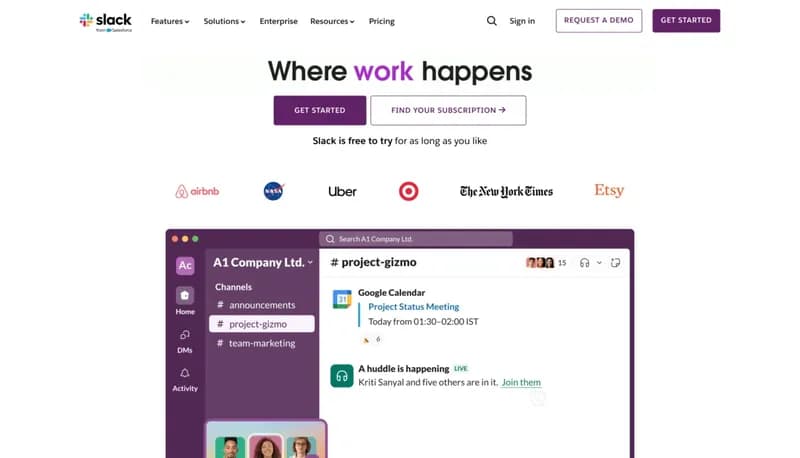Click the Today from 01:30–02:00 IST text
The width and height of the screenshot is (800, 458).
click(x=423, y=321)
